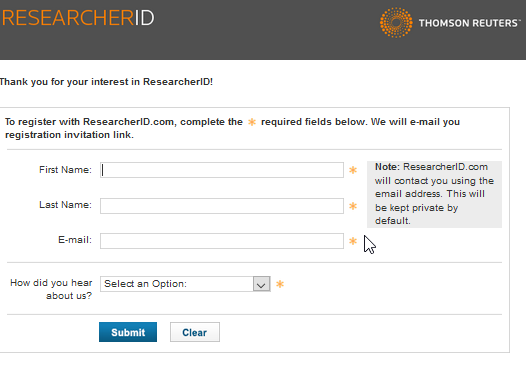Click the asterisk beside E-mail field
Screen dimensions: 526x365
click(x=353, y=241)
